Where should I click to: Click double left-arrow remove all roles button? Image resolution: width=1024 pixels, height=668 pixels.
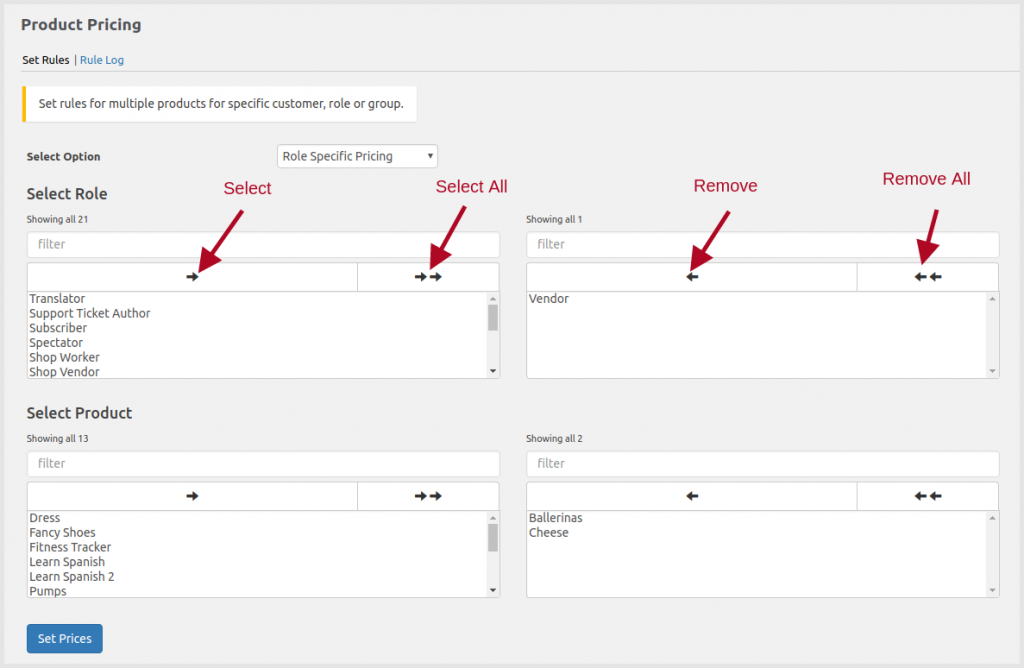pyautogui.click(x=927, y=277)
